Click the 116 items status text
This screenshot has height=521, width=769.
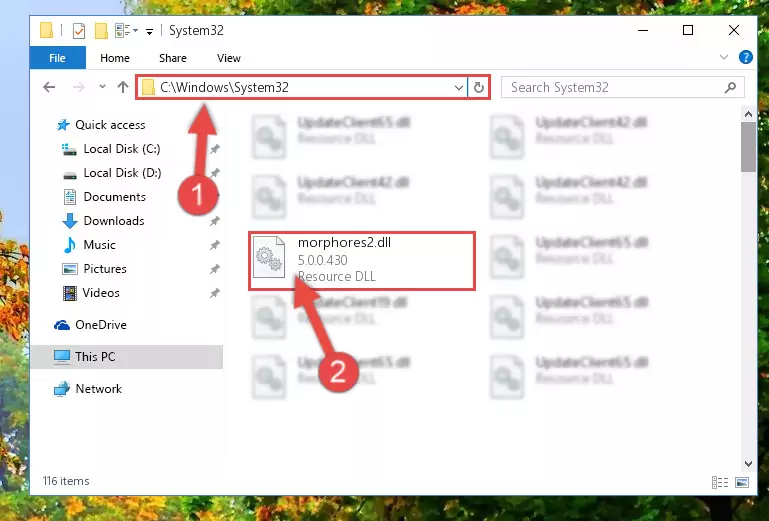point(66,481)
